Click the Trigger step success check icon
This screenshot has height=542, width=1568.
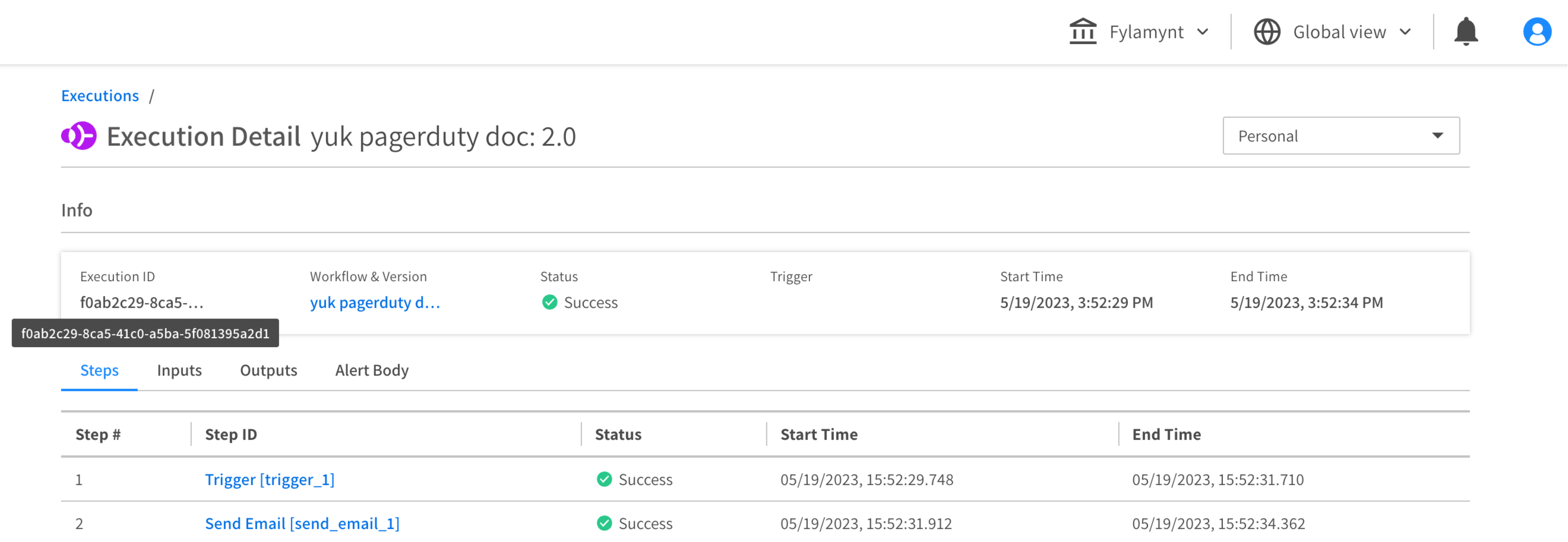coord(604,479)
